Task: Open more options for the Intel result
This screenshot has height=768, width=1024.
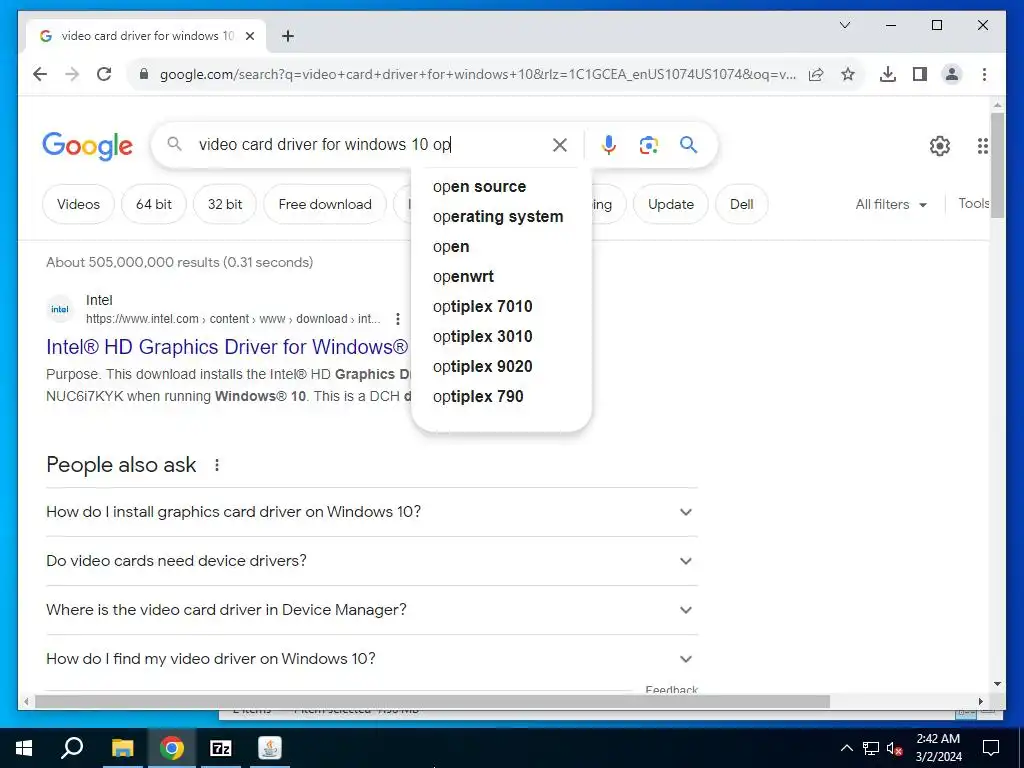Action: tap(398, 319)
